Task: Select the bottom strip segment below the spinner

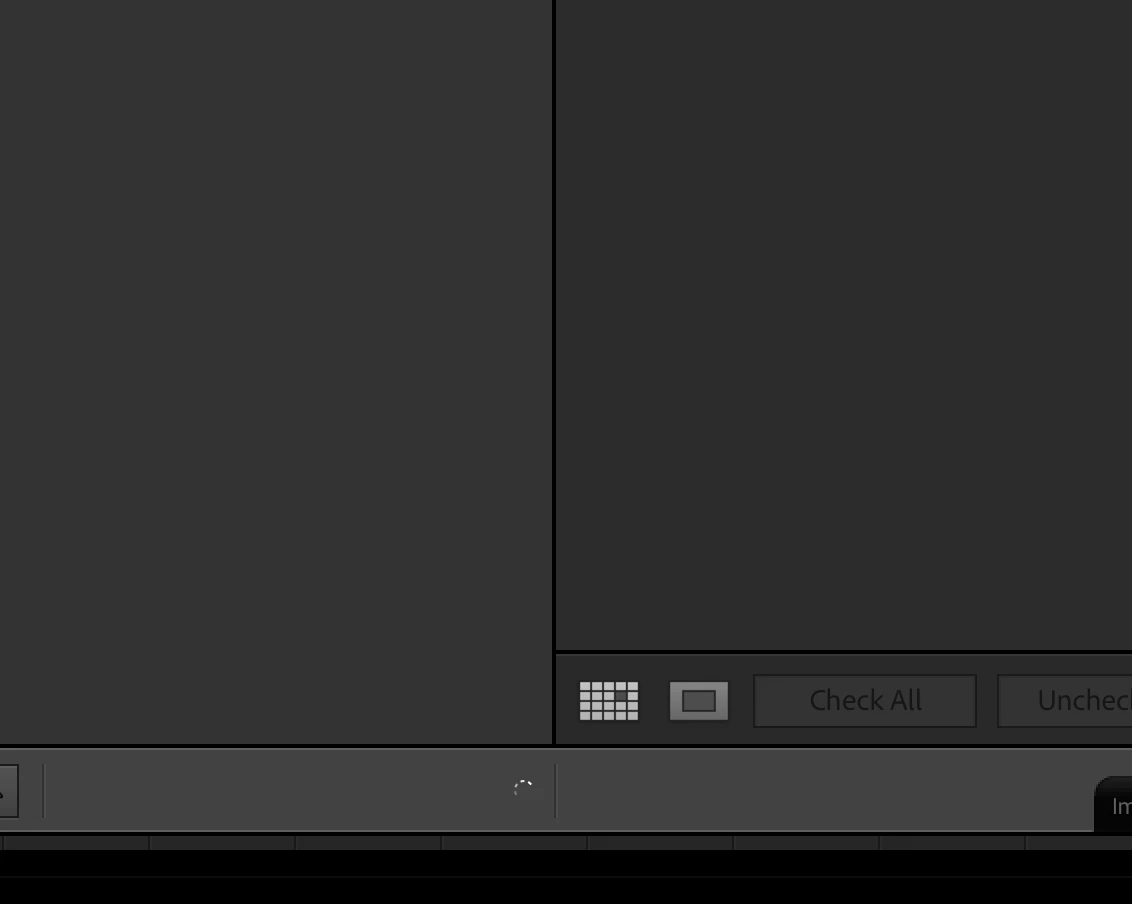Action: pyautogui.click(x=514, y=842)
